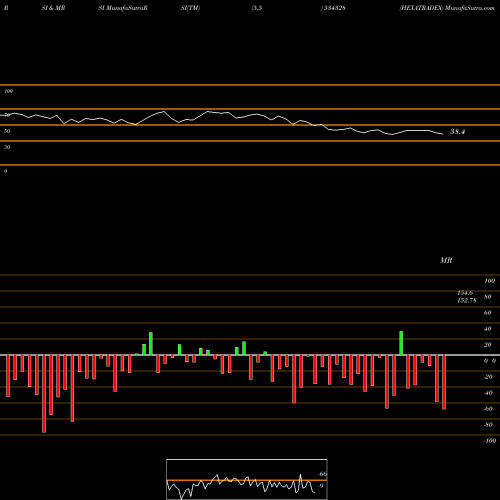Click the 30 label on RSI axis
Screen dimensions: 500x500
pos(7,147)
